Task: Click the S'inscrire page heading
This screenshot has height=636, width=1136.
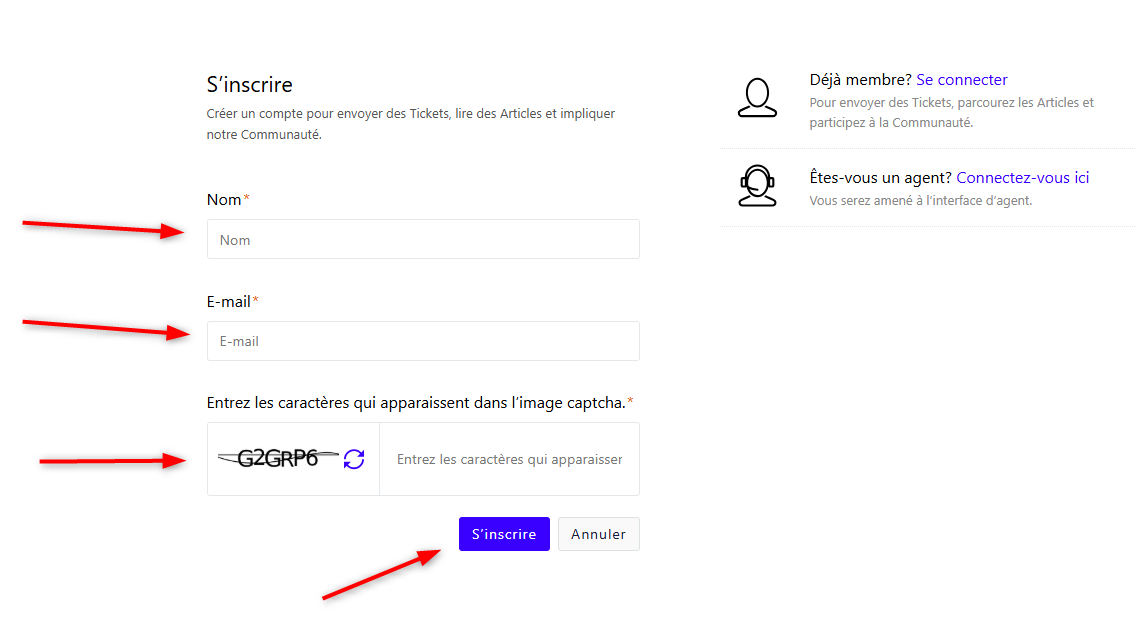Action: [x=249, y=85]
